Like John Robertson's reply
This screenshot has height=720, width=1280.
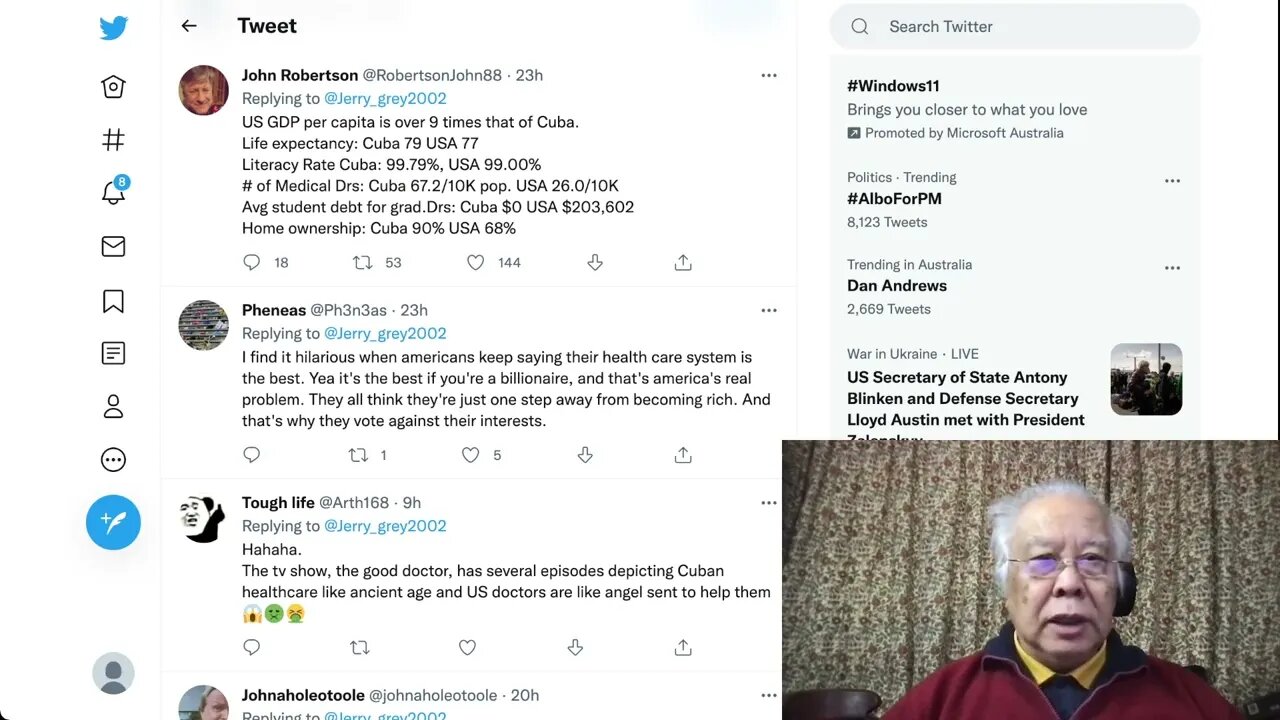coord(476,262)
